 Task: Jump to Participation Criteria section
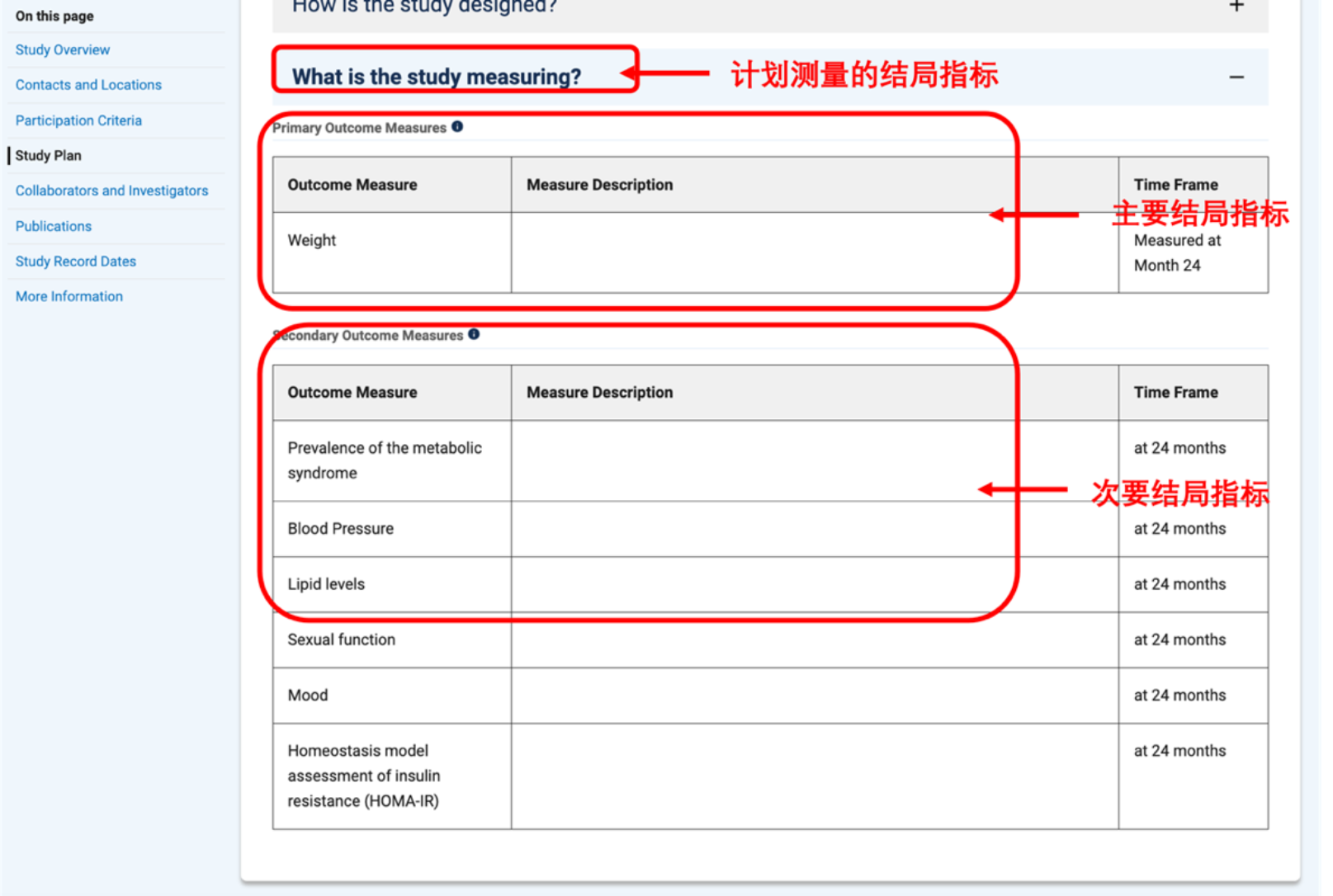(x=78, y=120)
